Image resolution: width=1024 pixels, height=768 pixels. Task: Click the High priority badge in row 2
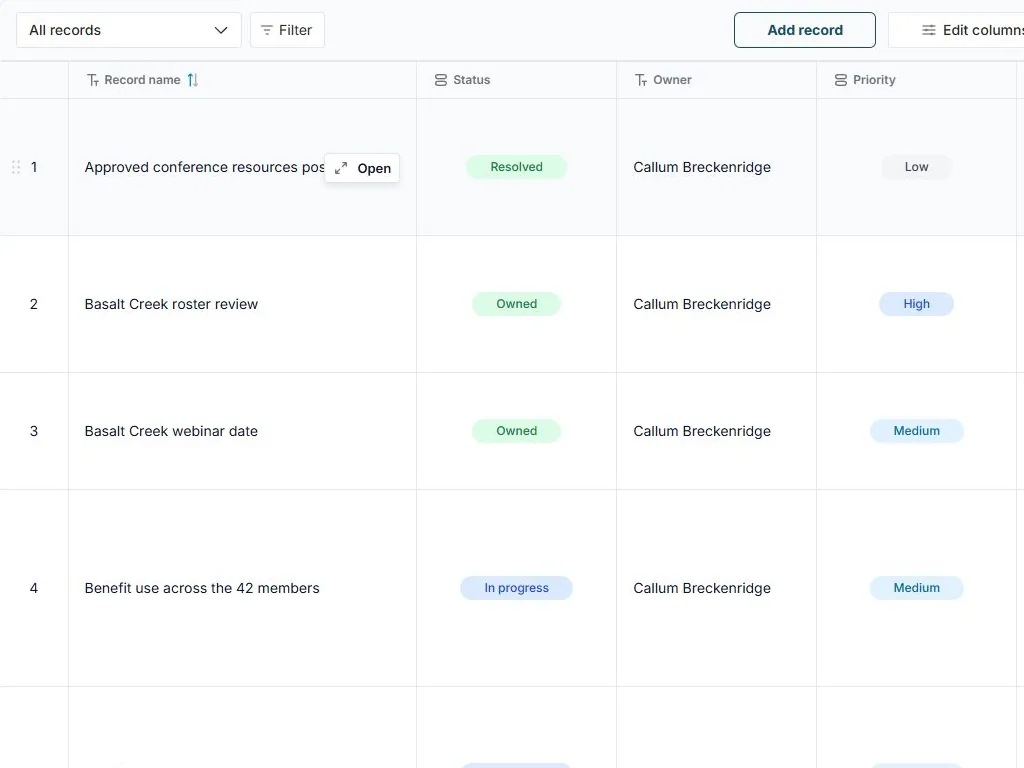tap(916, 304)
